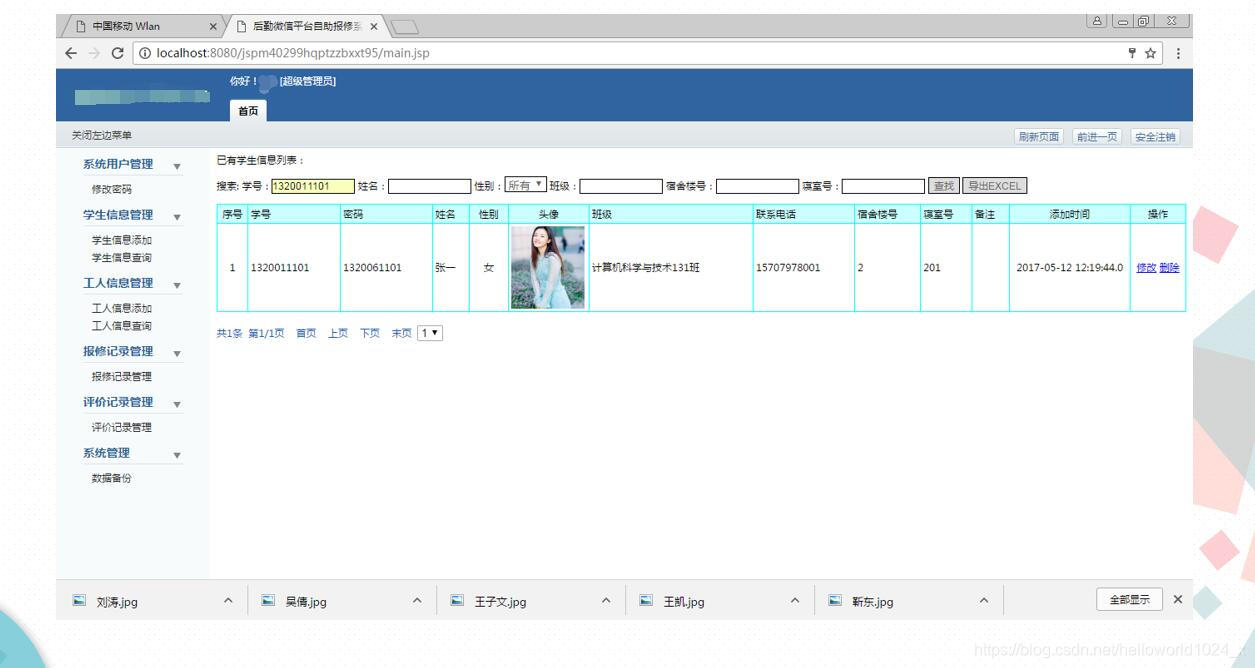This screenshot has width=1255, height=668.
Task: Close the 中国移动 Wlan tab
Action: [213, 26]
